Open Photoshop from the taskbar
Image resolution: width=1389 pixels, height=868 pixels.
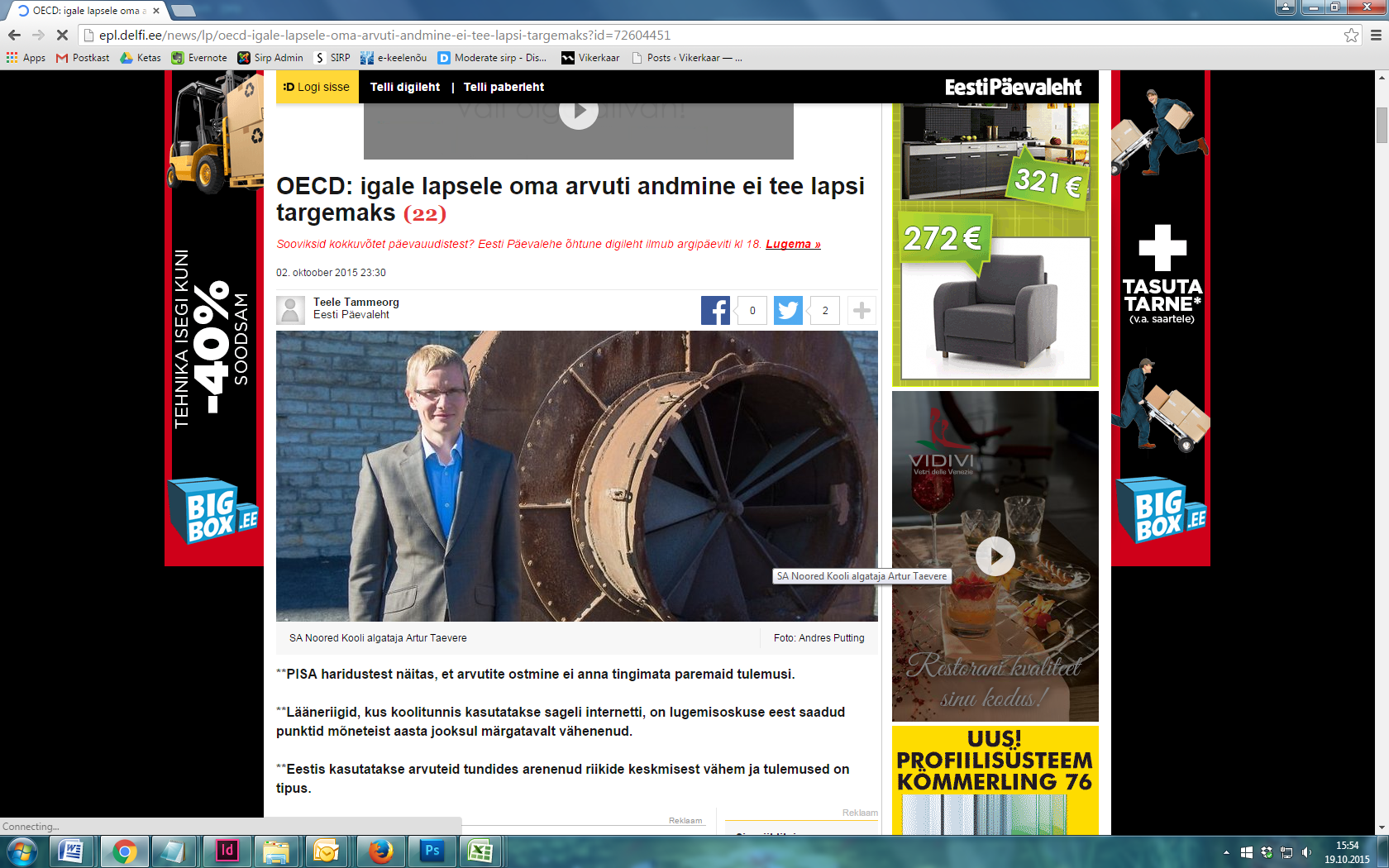(432, 851)
